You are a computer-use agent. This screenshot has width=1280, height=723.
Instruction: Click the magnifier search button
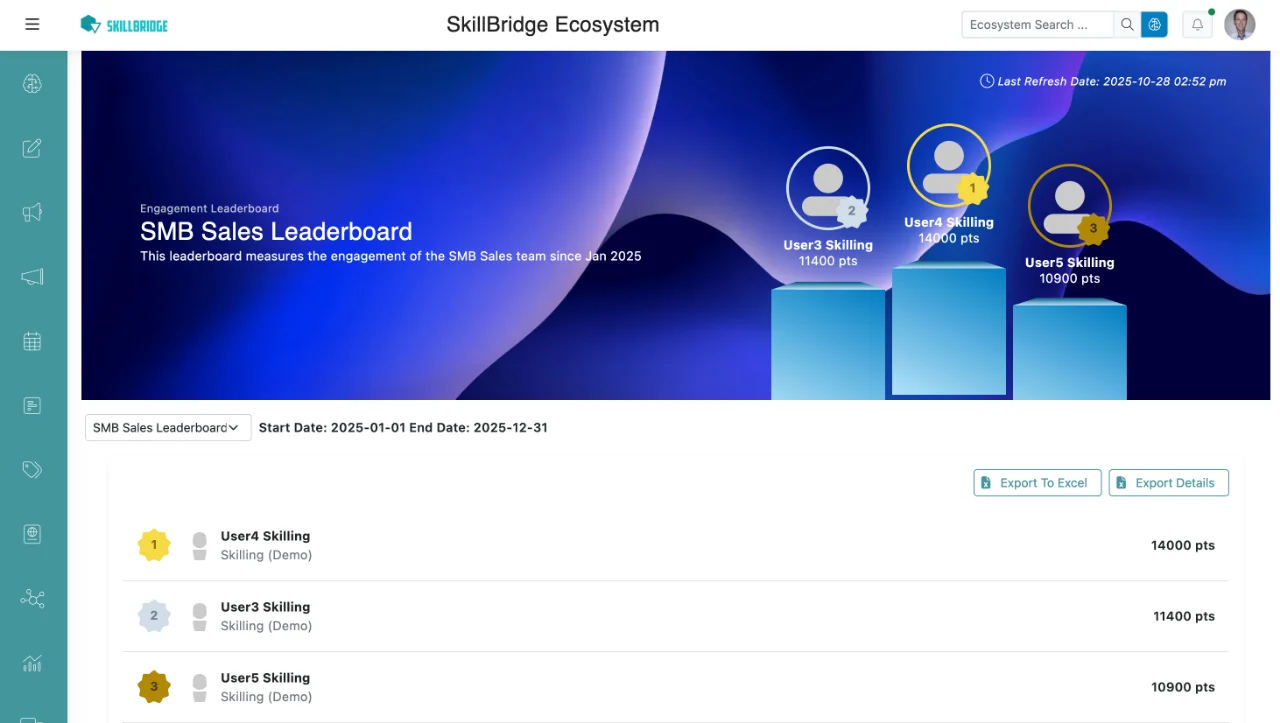(x=1127, y=25)
